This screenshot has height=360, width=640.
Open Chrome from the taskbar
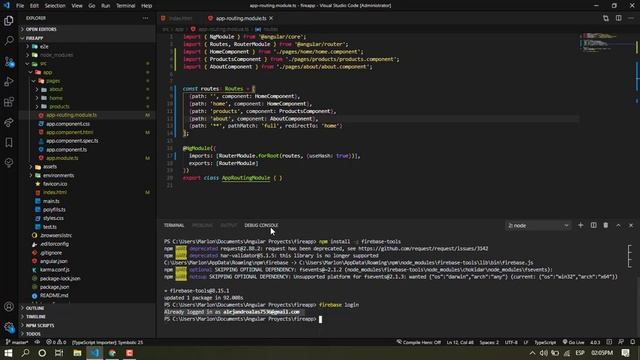(112, 353)
